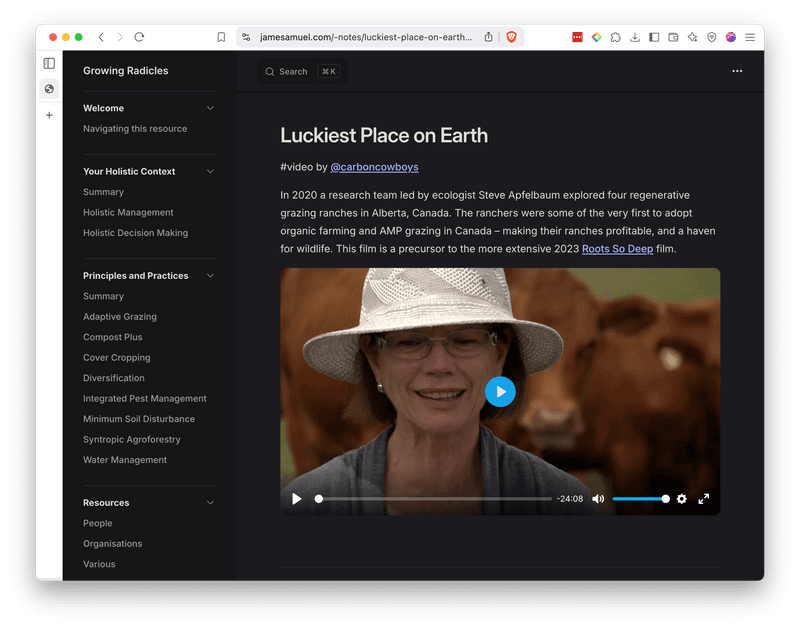Open People resources page
Screen dimensions: 800x628
coord(97,523)
